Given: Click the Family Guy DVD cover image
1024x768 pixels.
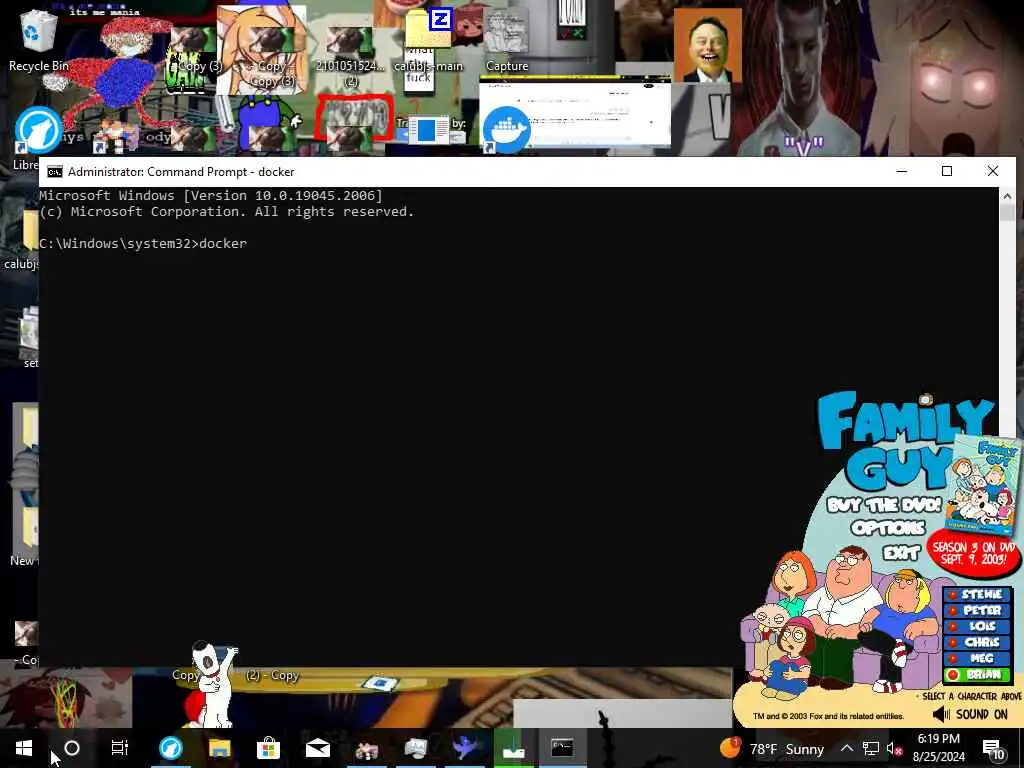Looking at the screenshot, I should click(x=983, y=485).
